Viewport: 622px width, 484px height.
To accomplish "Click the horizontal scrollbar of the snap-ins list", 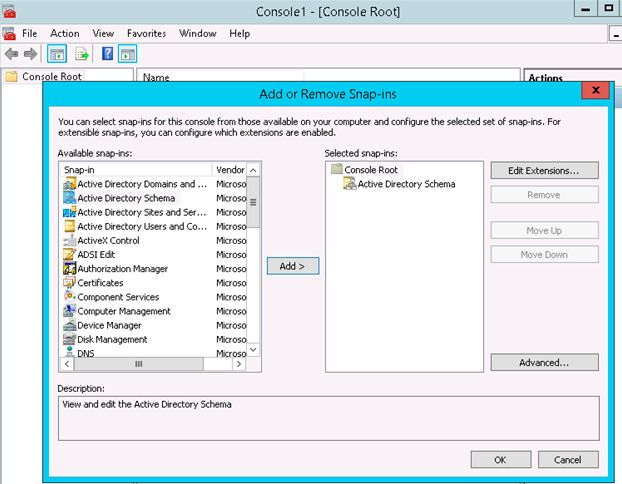I will tap(138, 364).
